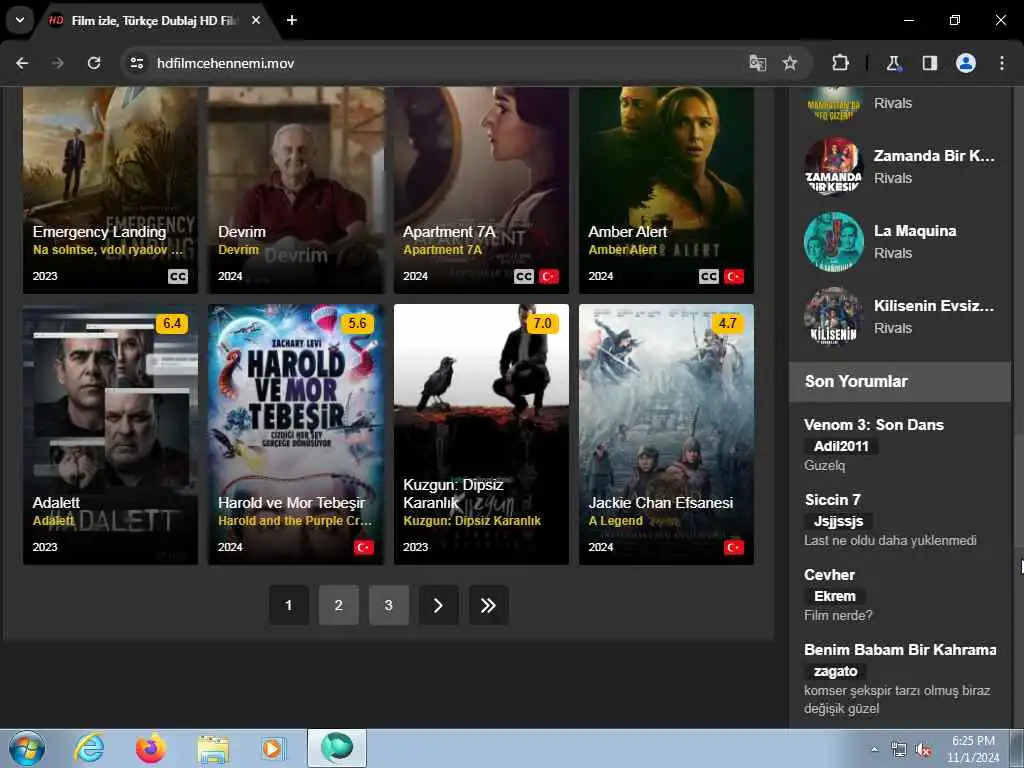
Task: Open the Chrome three-dot menu
Action: tap(1002, 63)
